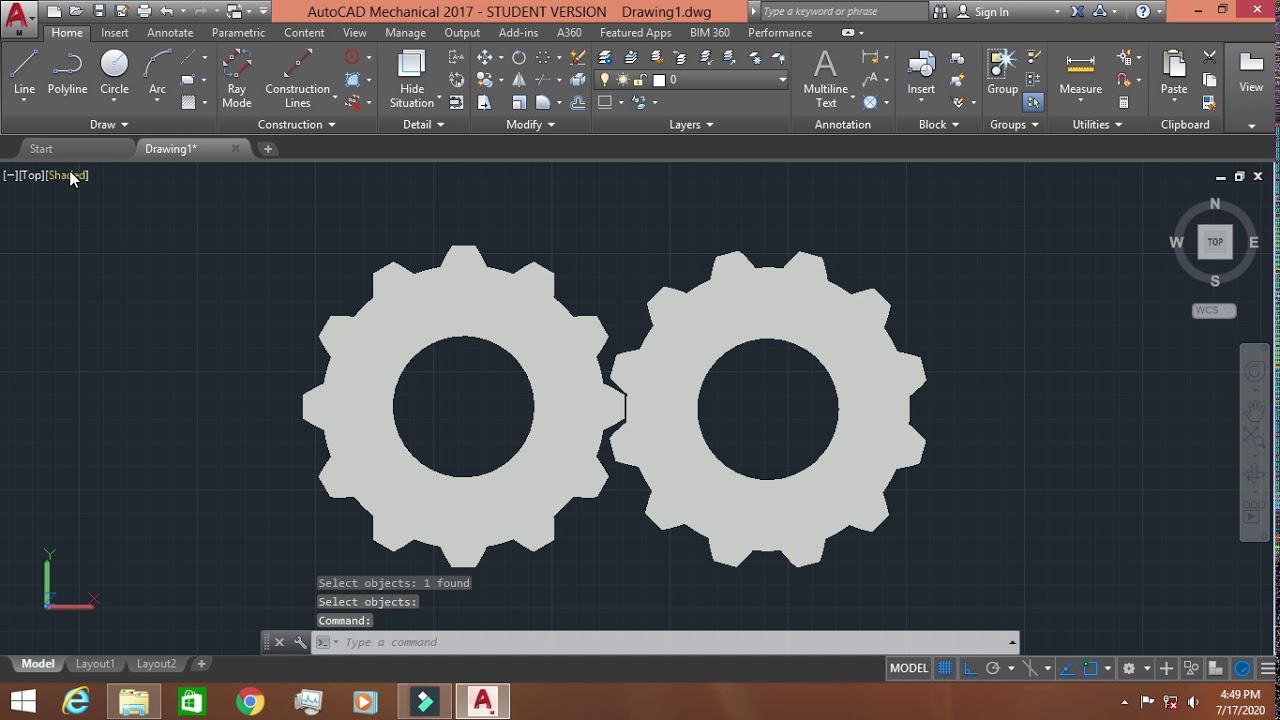Viewport: 1280px width, 720px height.
Task: Click the Cut scissors icon
Action: coord(1209,57)
